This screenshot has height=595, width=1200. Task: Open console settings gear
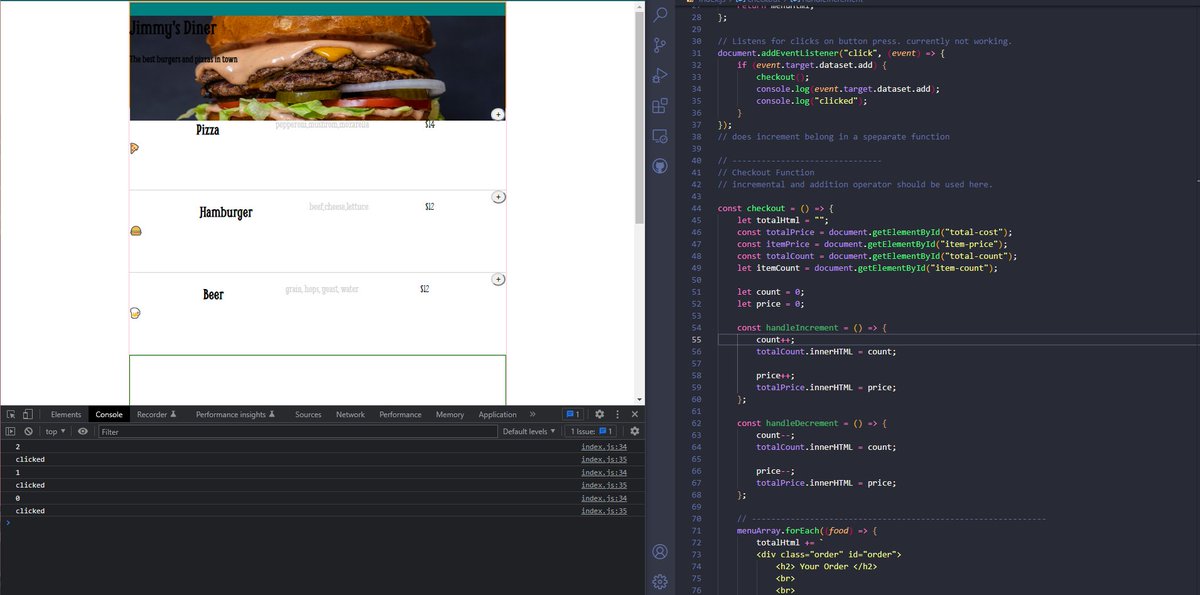click(x=634, y=431)
